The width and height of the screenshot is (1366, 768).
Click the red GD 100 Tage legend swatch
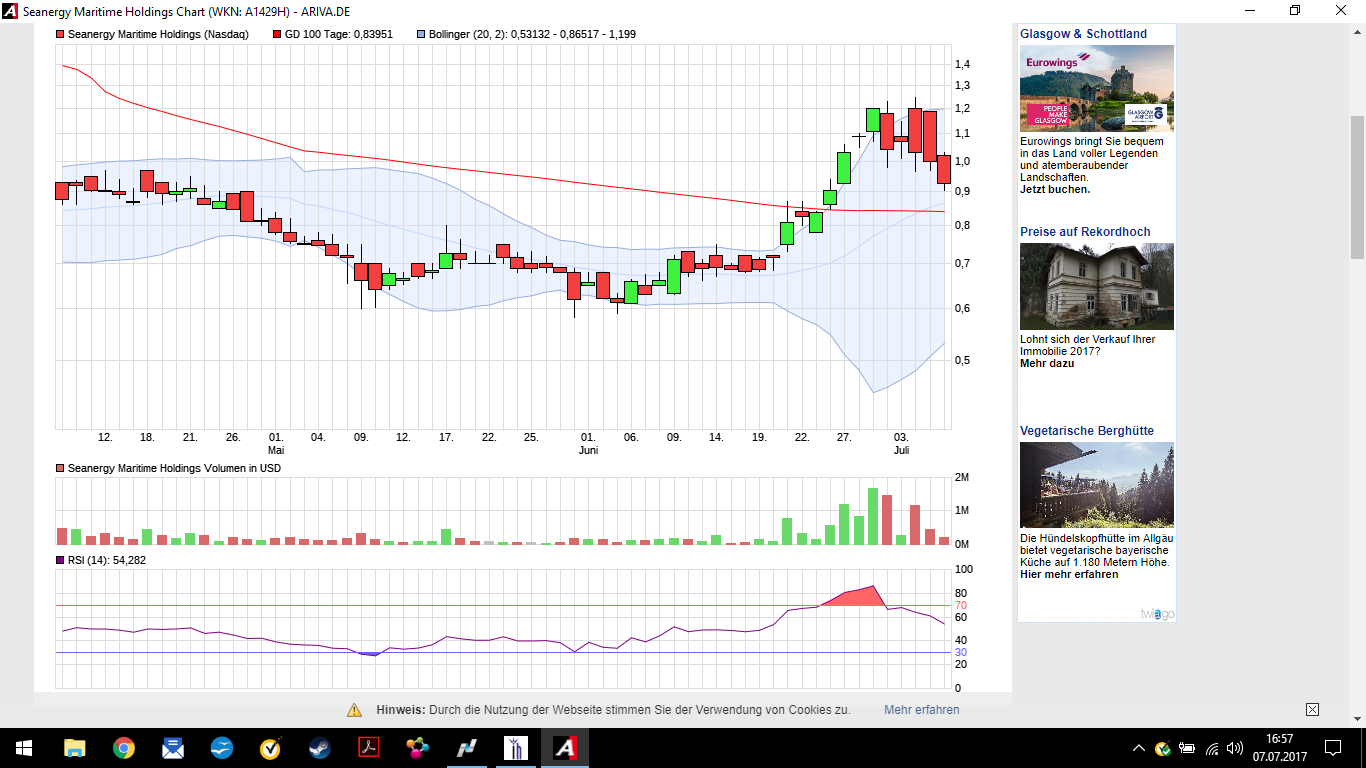point(277,34)
